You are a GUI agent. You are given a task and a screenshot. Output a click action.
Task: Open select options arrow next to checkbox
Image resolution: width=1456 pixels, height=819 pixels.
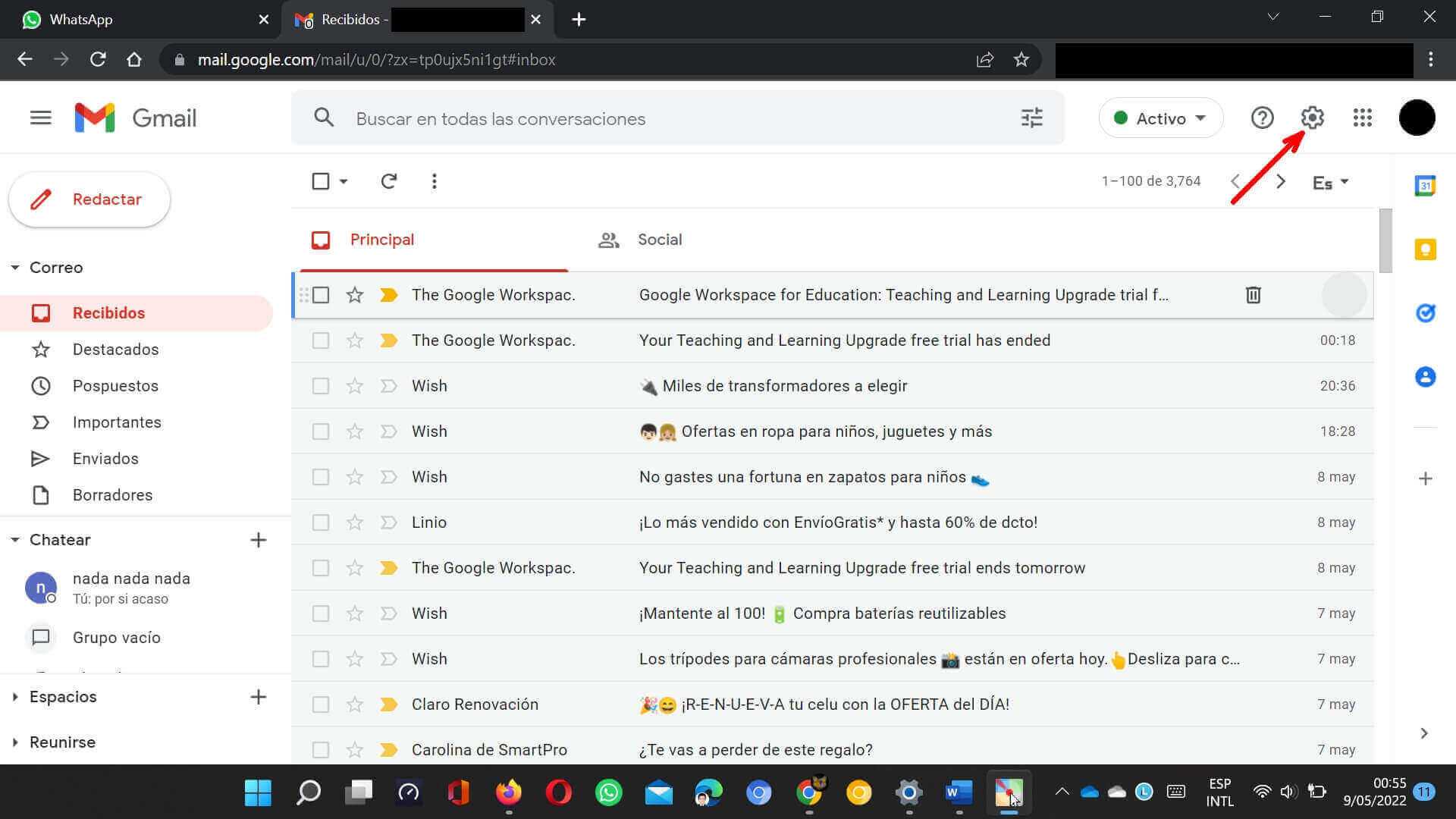(344, 181)
